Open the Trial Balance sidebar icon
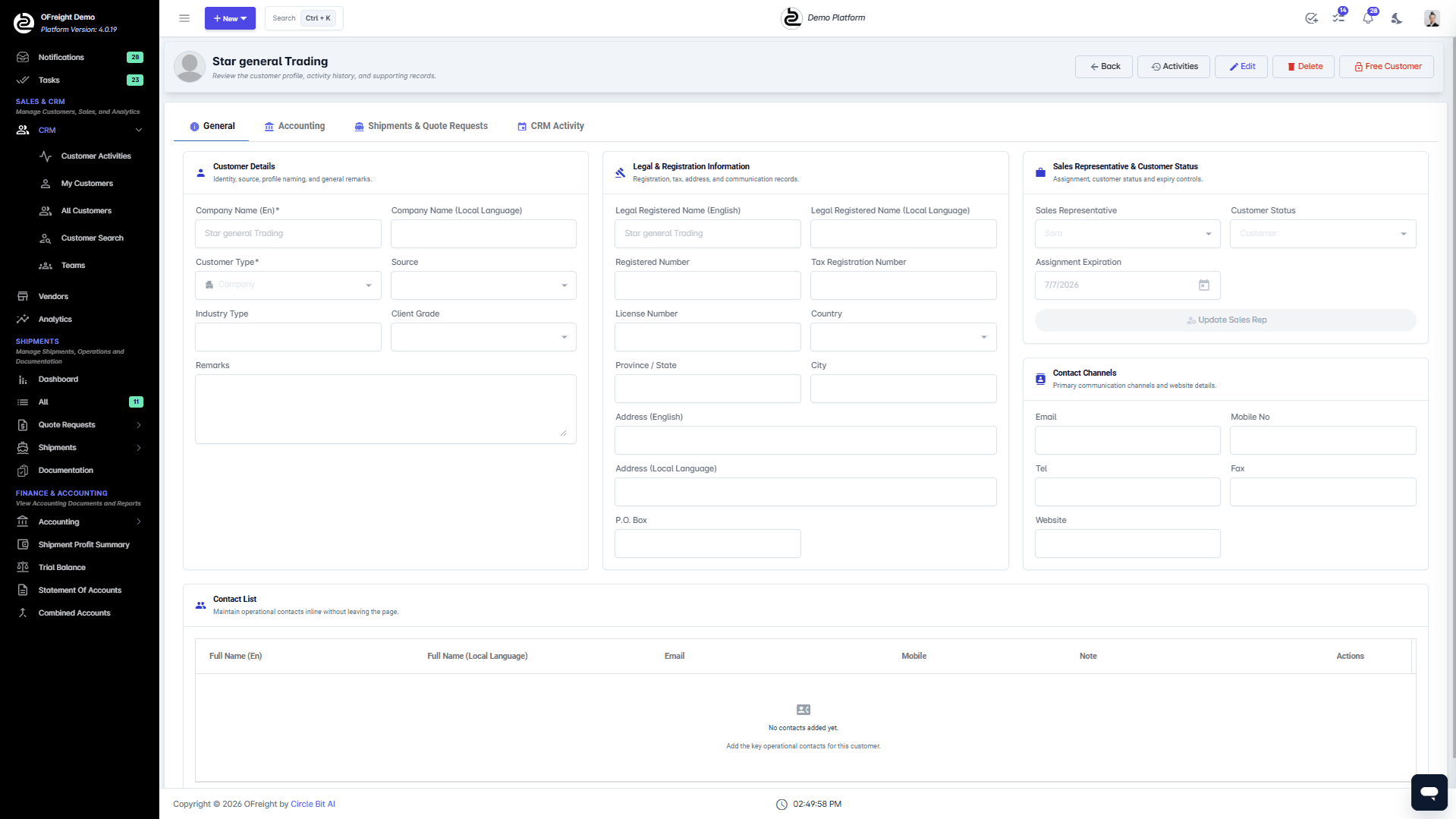This screenshot has width=1456, height=819. [23, 567]
